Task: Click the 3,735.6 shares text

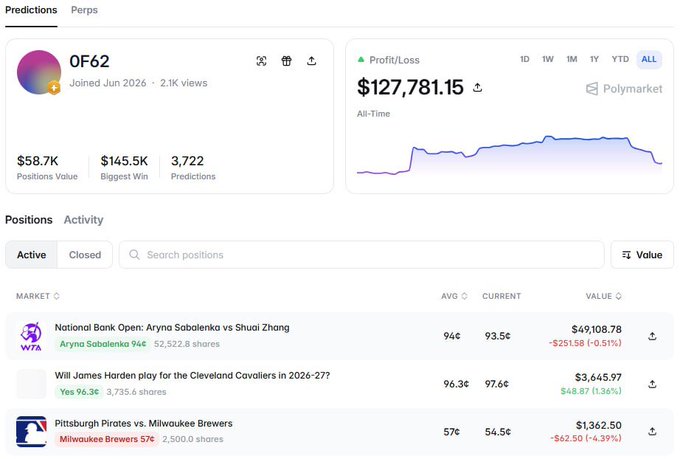Action: click(136, 392)
